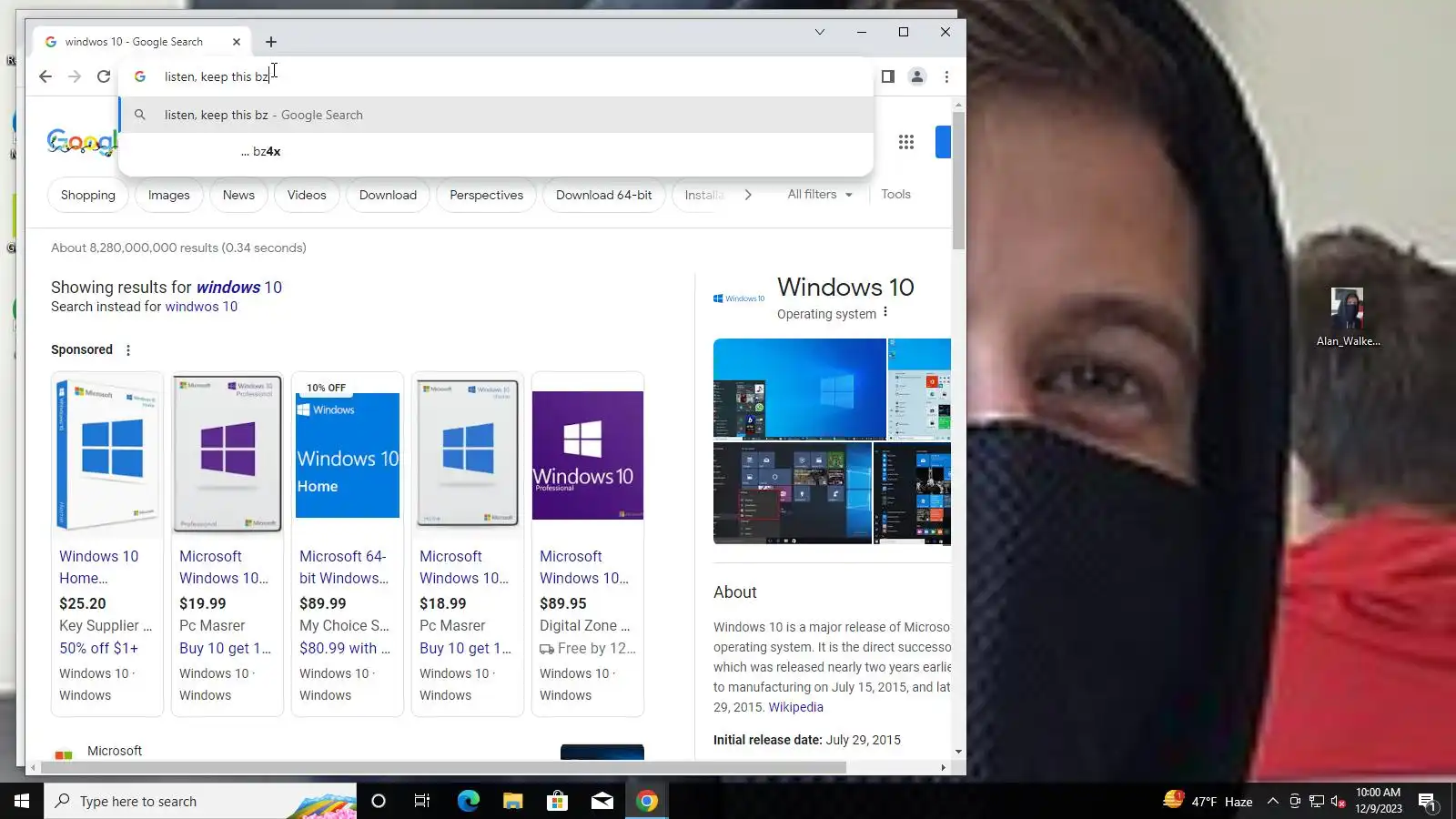1456x819 pixels.
Task: Open the $89.95 Digital Zone product title link
Action: [584, 567]
